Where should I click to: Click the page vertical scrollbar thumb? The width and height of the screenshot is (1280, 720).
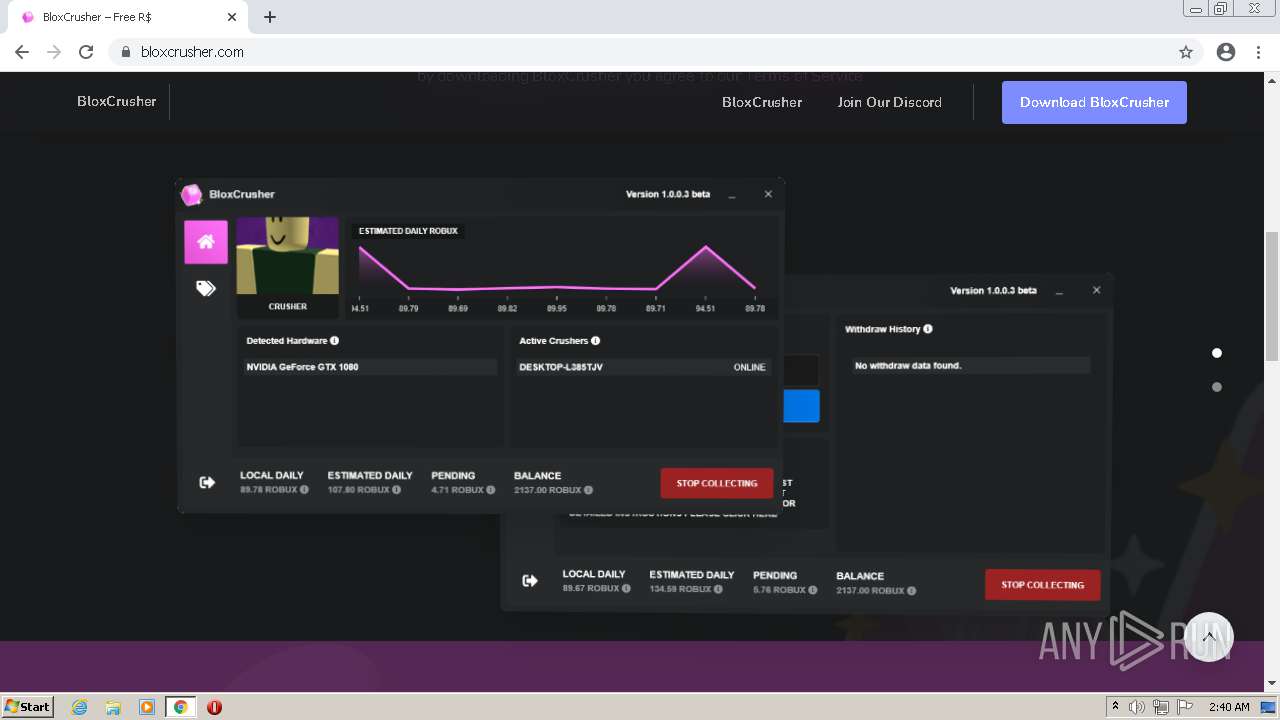(1272, 295)
